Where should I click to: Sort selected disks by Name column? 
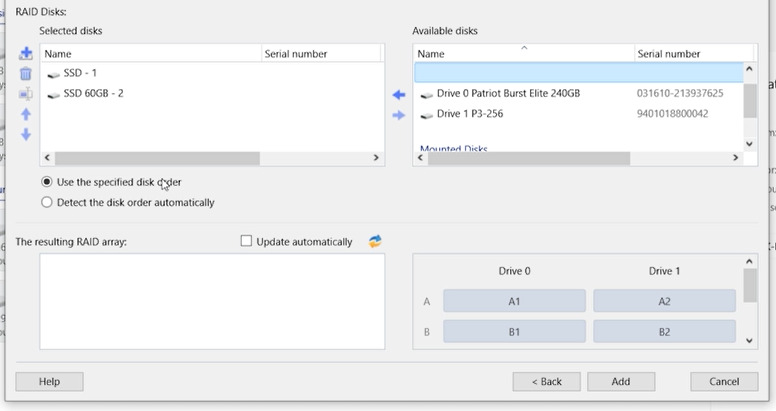click(151, 53)
